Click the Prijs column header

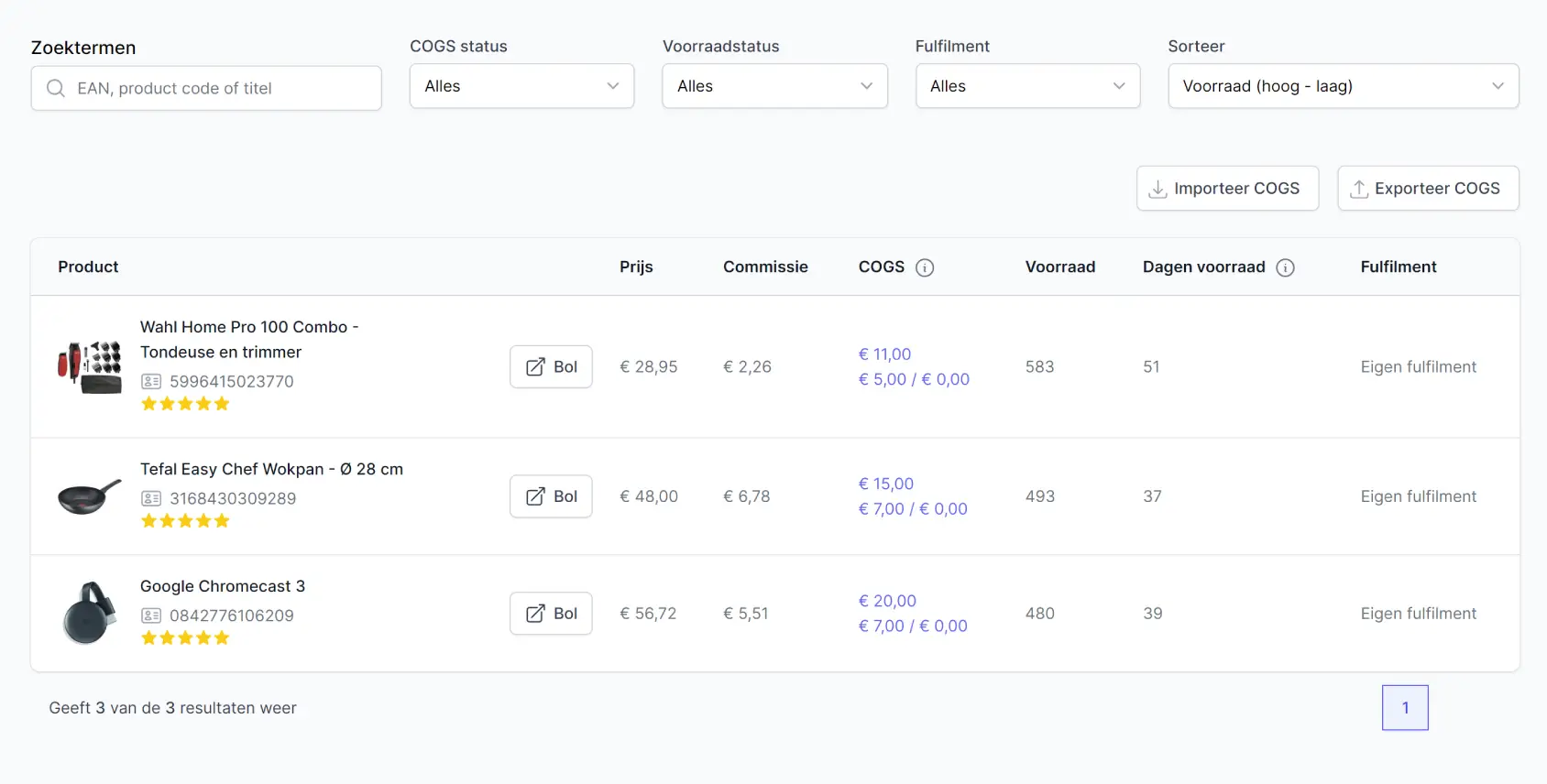[x=636, y=267]
